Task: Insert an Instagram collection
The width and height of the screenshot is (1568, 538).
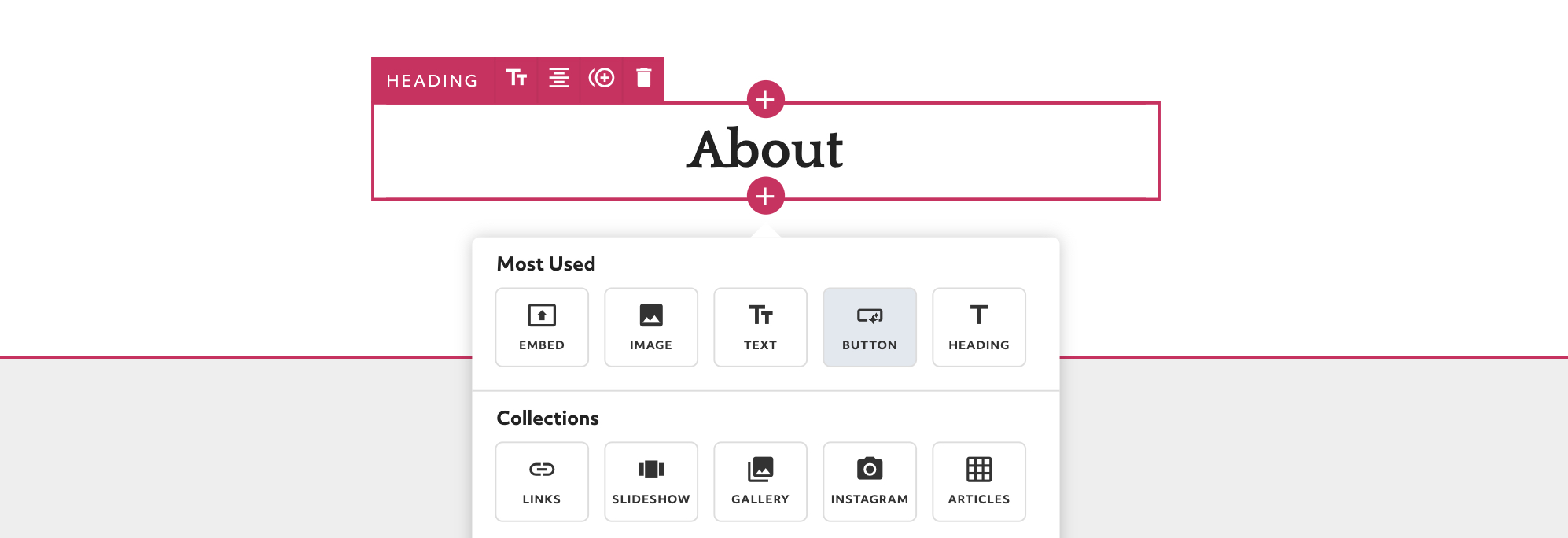Action: coord(869,481)
